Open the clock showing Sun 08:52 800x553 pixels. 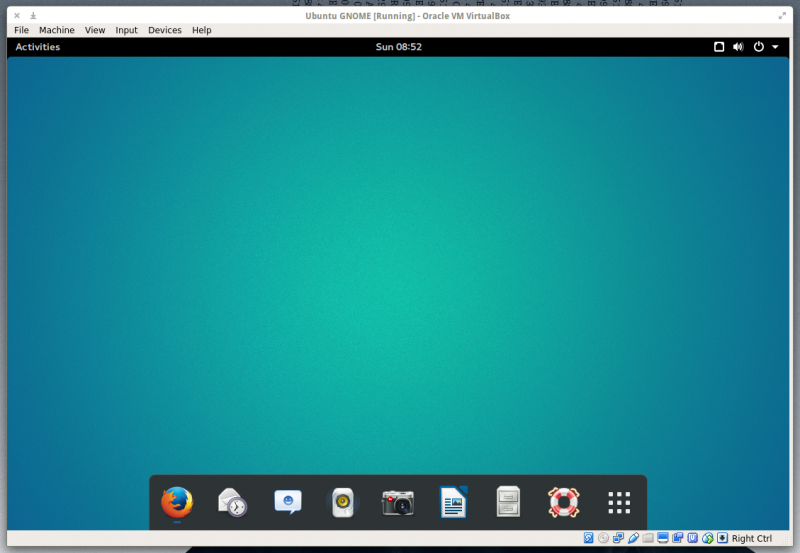point(399,47)
